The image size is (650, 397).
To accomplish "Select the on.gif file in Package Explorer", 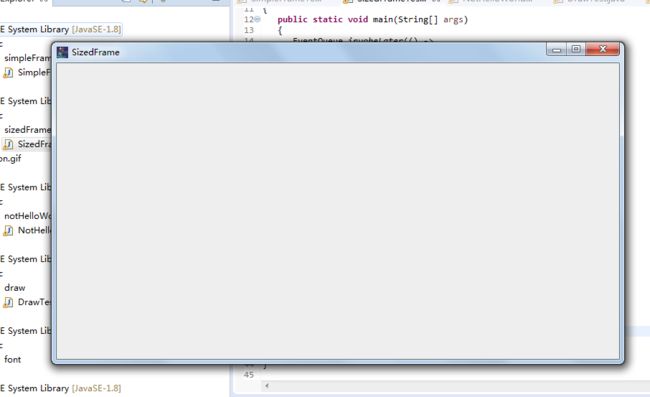I will (x=10, y=159).
